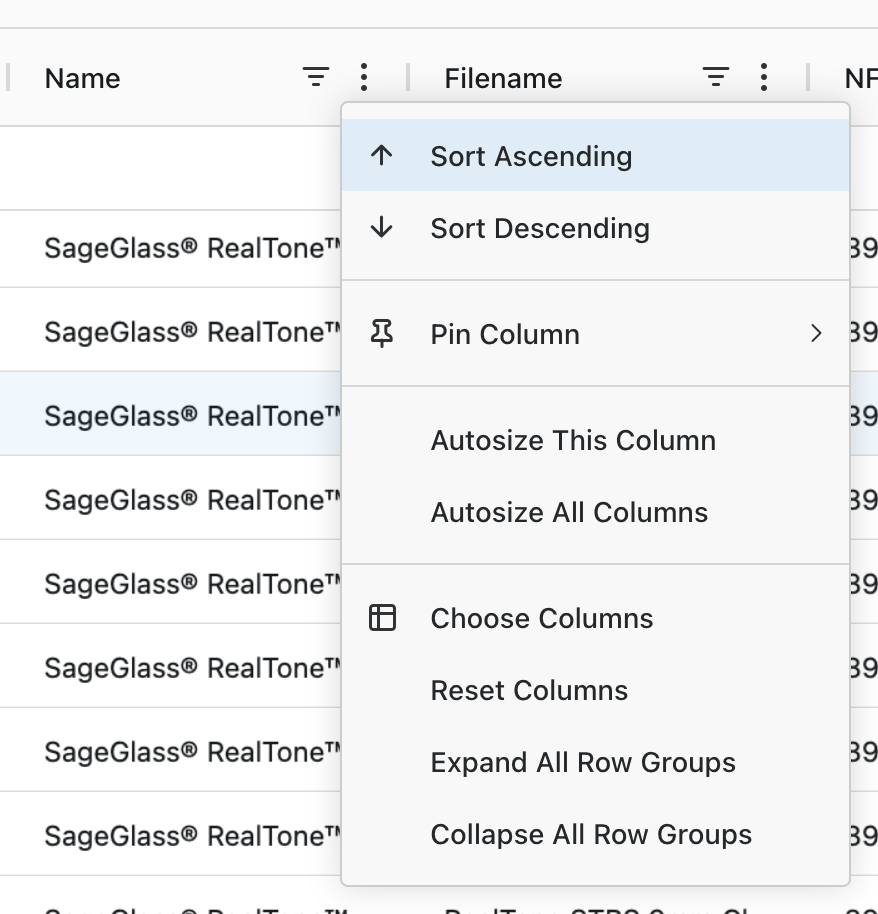Select Expand All Row Groups
Screen dimensions: 878x914
(x=595, y=762)
